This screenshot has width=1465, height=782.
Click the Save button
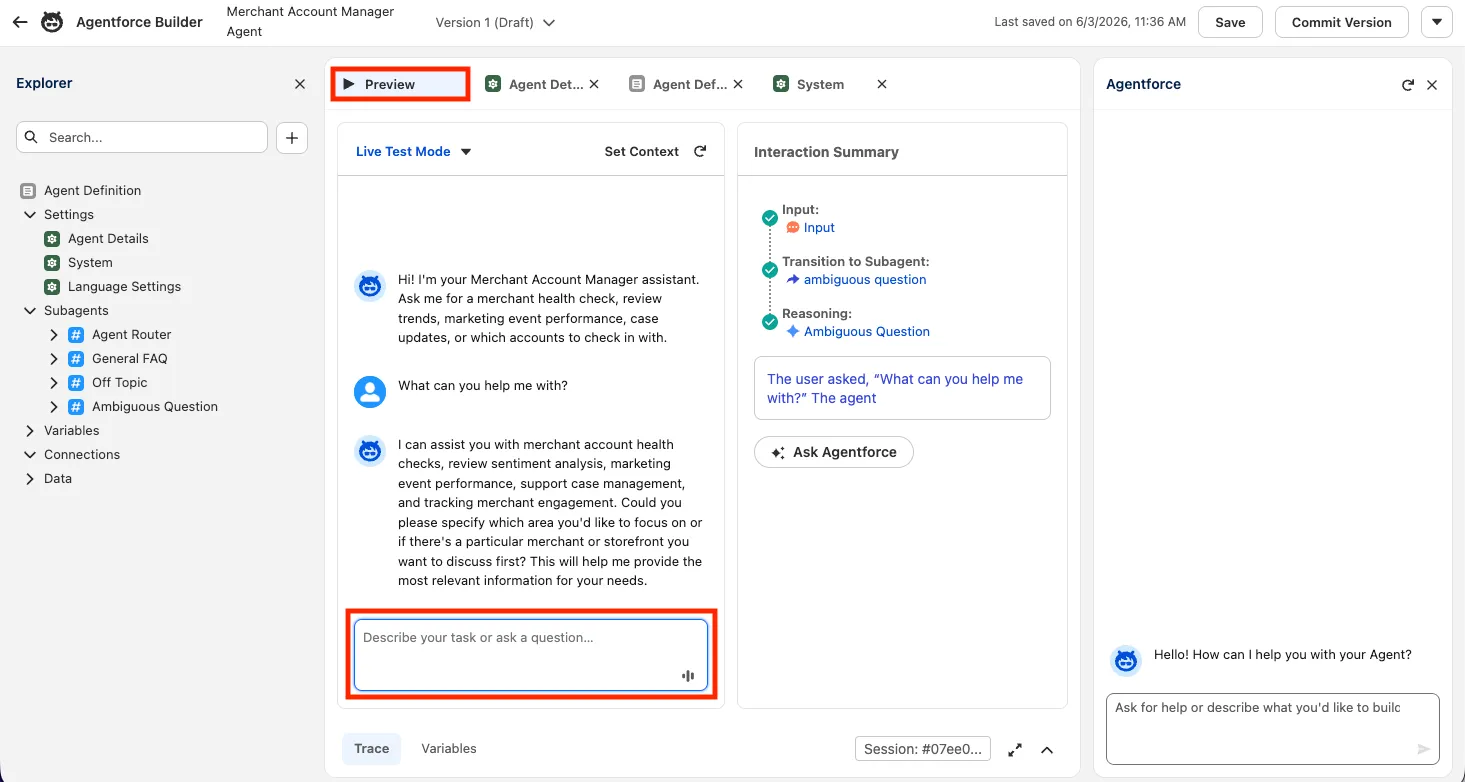(x=1230, y=22)
